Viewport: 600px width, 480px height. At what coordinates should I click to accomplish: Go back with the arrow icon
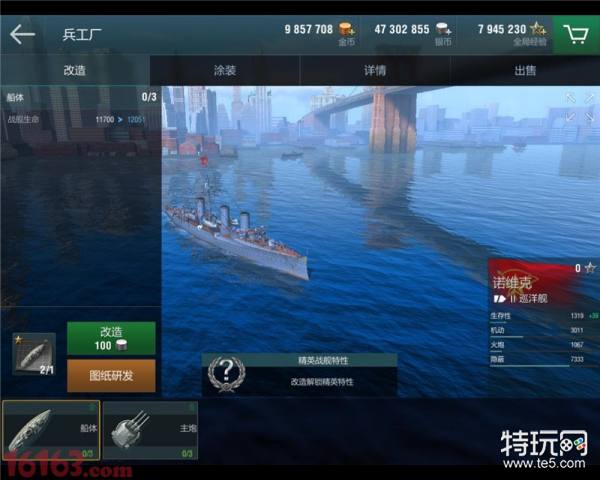pyautogui.click(x=22, y=34)
